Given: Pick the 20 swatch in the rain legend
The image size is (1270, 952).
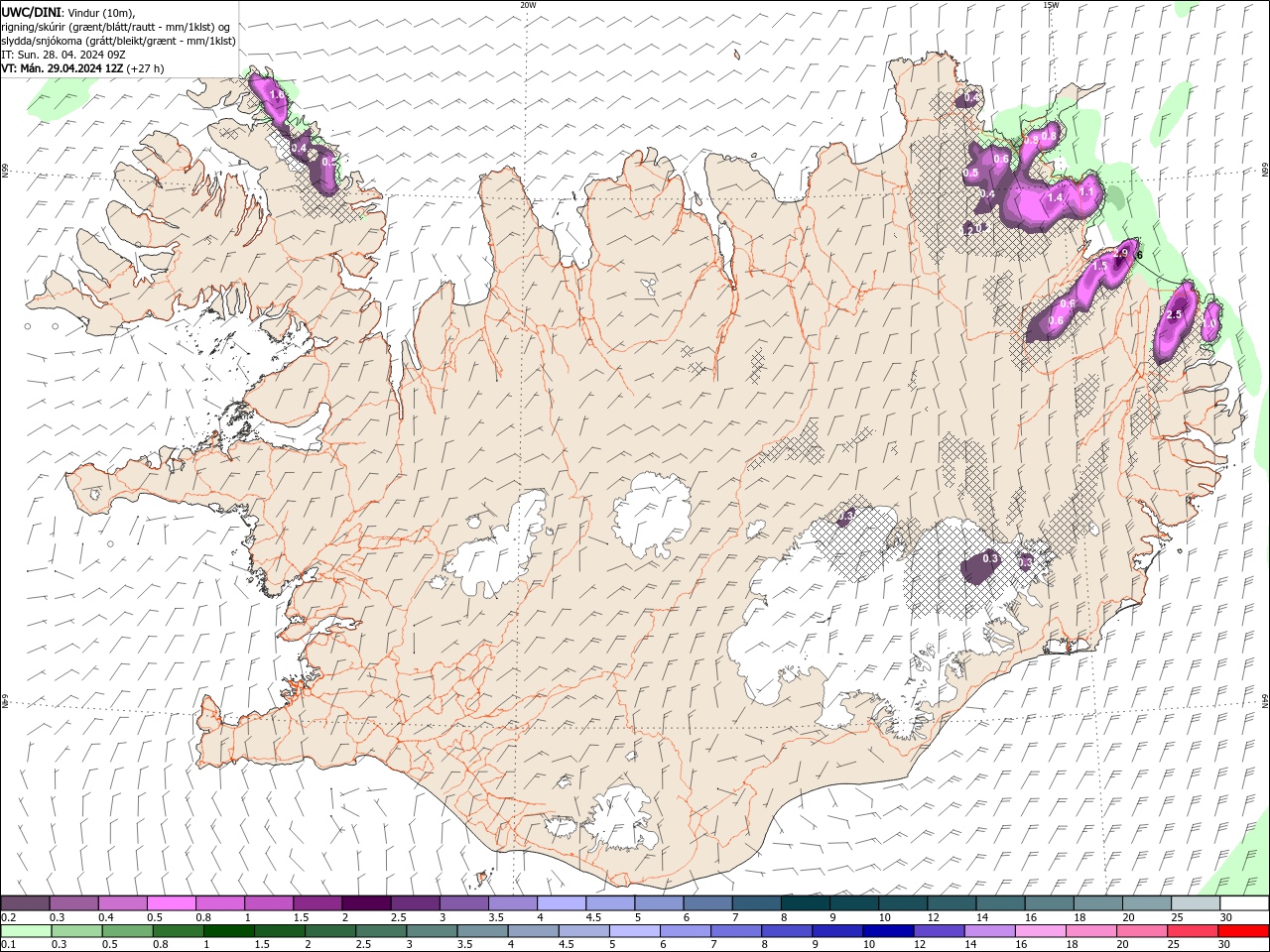Looking at the screenshot, I should [x=1143, y=931].
